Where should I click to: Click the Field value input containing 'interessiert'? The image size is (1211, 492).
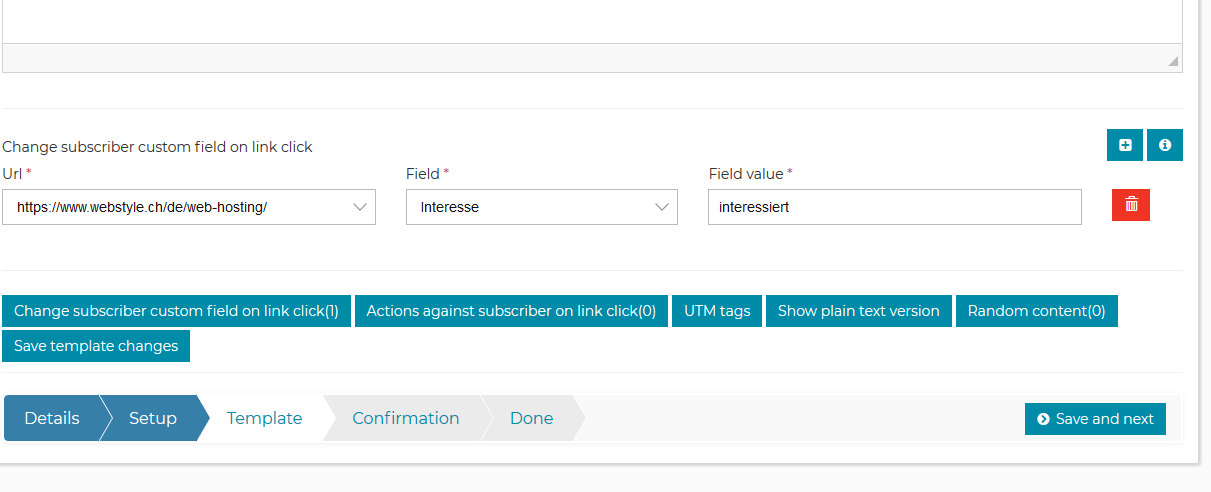click(x=894, y=207)
